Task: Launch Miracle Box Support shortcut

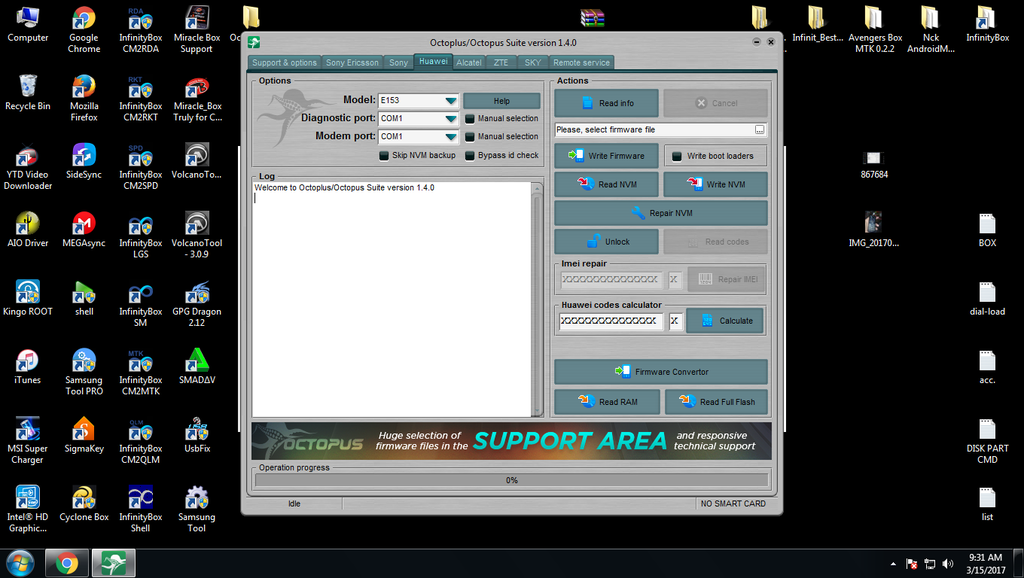Action: [197, 30]
